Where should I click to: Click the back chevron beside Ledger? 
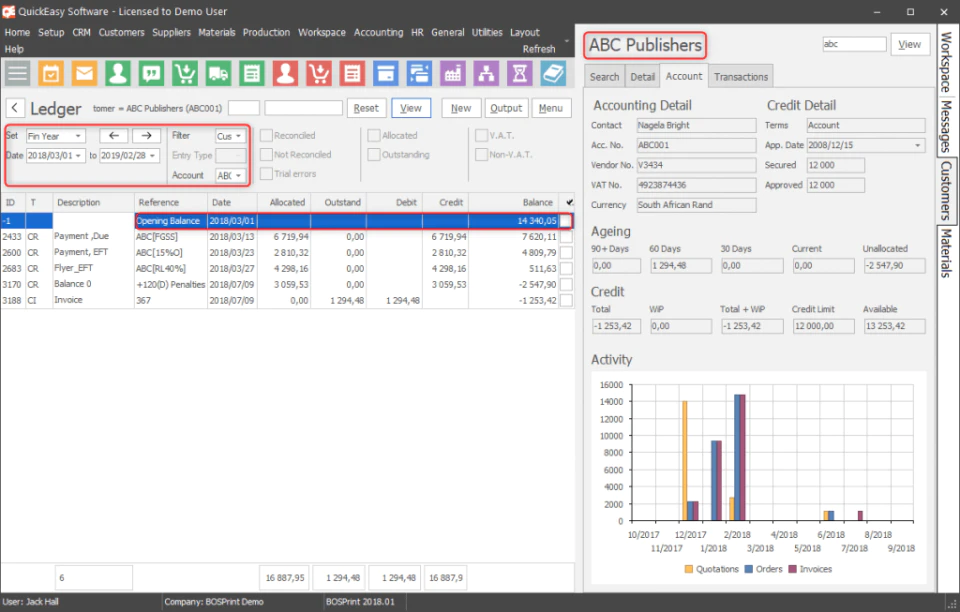click(x=15, y=108)
